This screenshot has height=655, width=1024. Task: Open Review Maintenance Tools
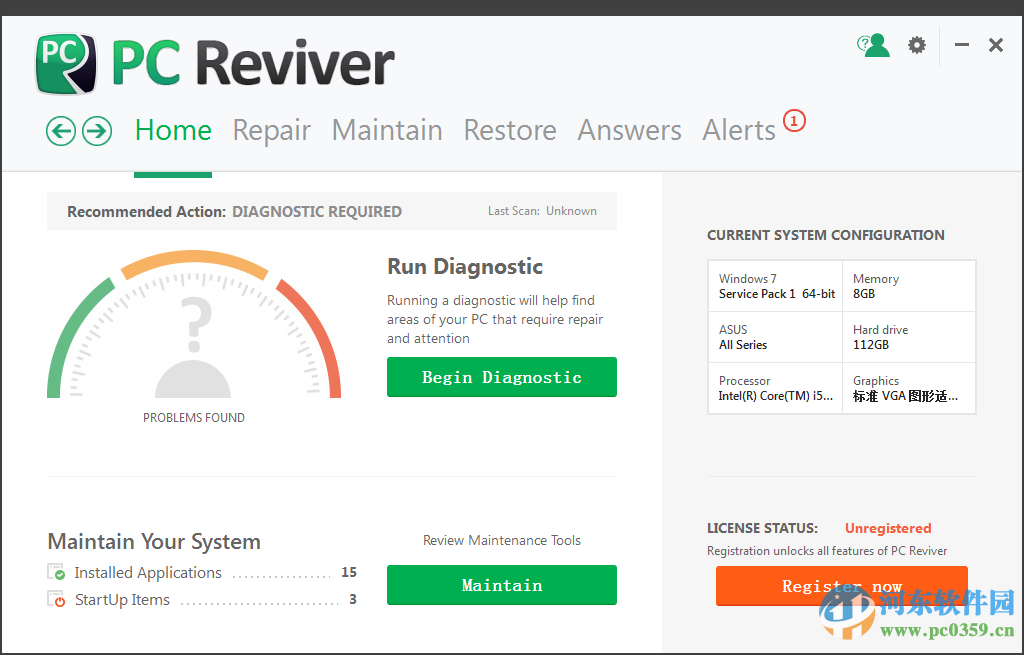(x=501, y=540)
